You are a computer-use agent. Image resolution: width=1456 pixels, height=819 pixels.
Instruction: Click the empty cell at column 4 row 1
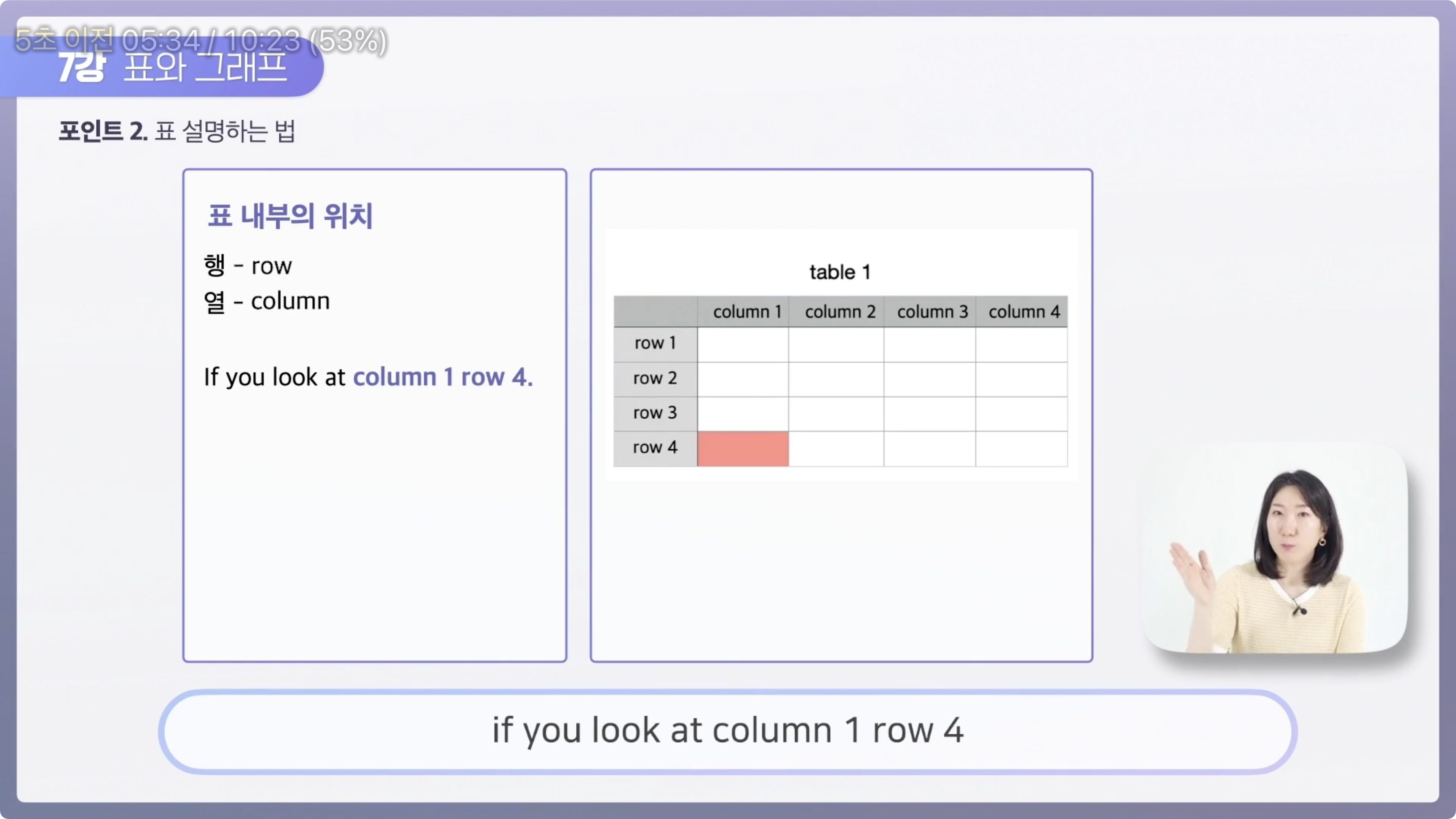pyautogui.click(x=1021, y=344)
